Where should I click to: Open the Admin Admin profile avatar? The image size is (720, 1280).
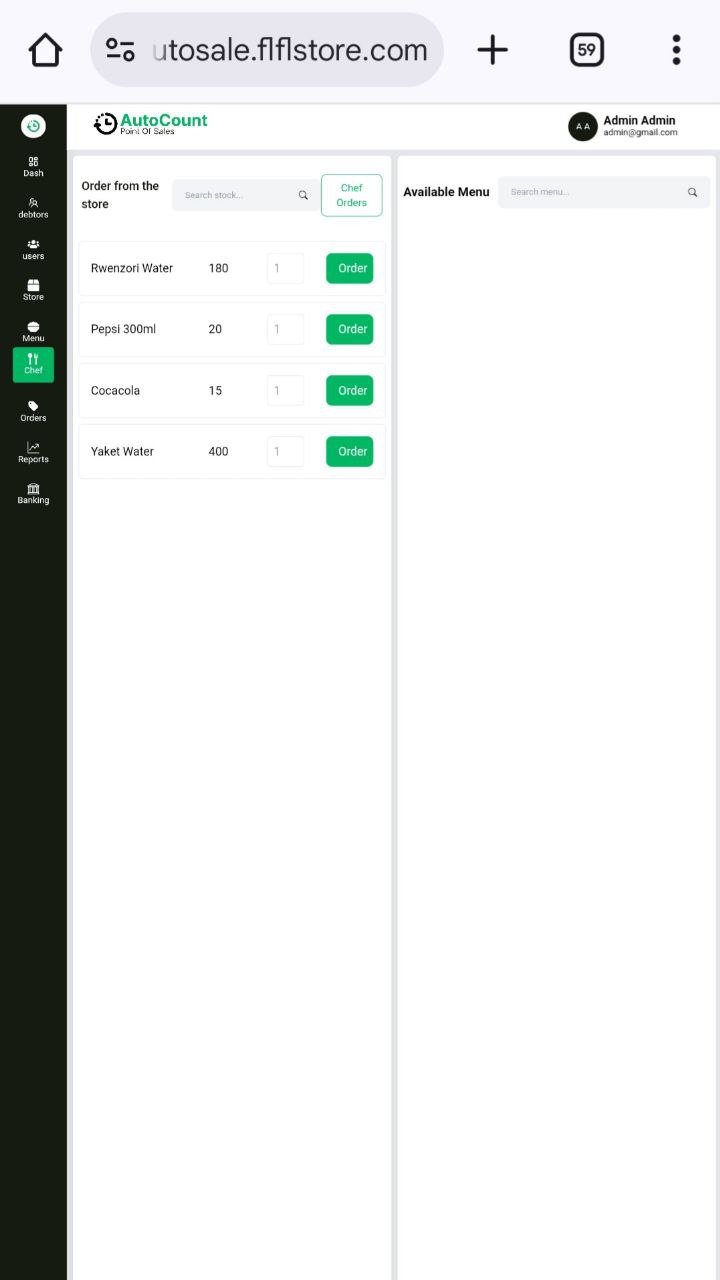click(x=583, y=126)
